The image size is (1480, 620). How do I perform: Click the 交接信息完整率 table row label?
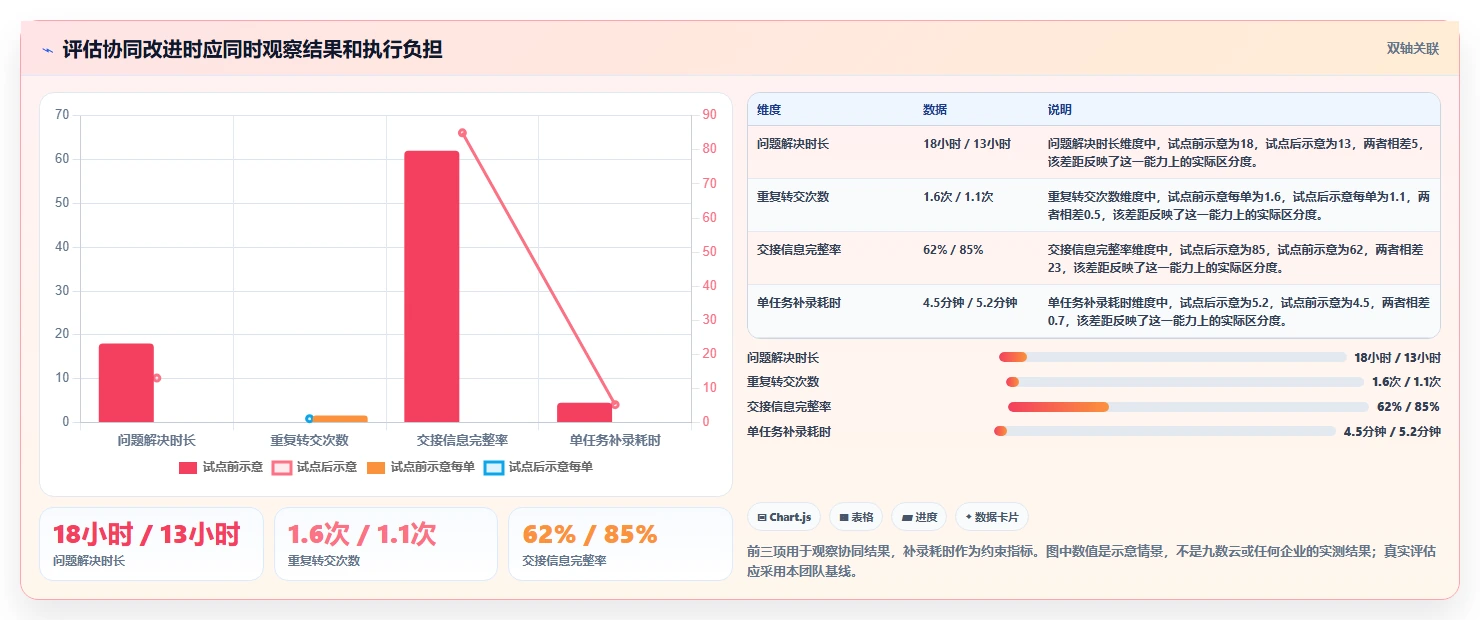[799, 250]
